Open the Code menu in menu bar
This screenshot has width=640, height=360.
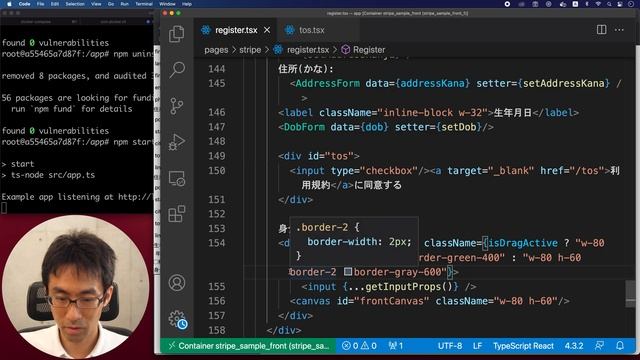pyautogui.click(x=24, y=4)
